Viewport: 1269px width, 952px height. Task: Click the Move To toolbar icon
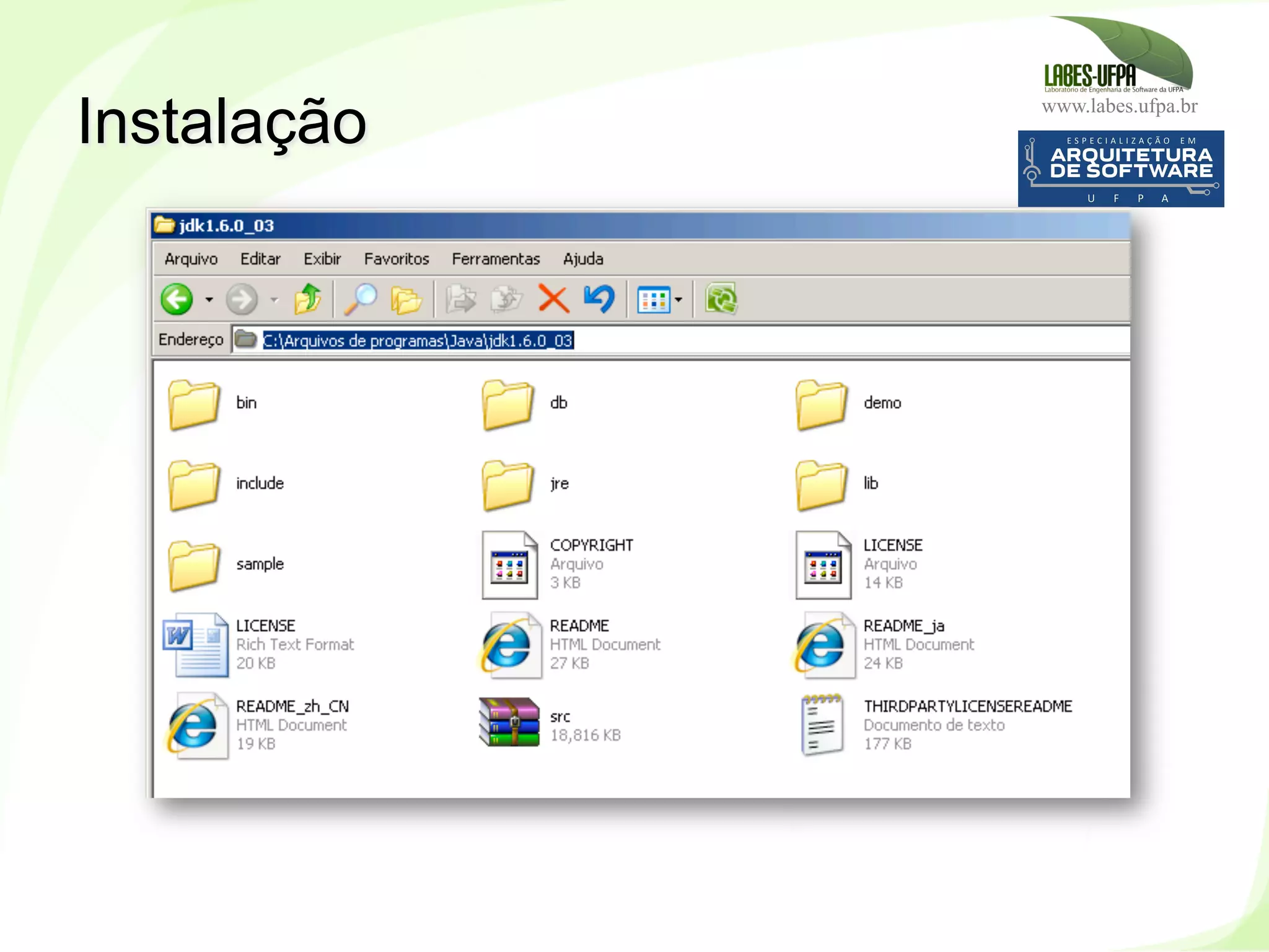pyautogui.click(x=460, y=300)
